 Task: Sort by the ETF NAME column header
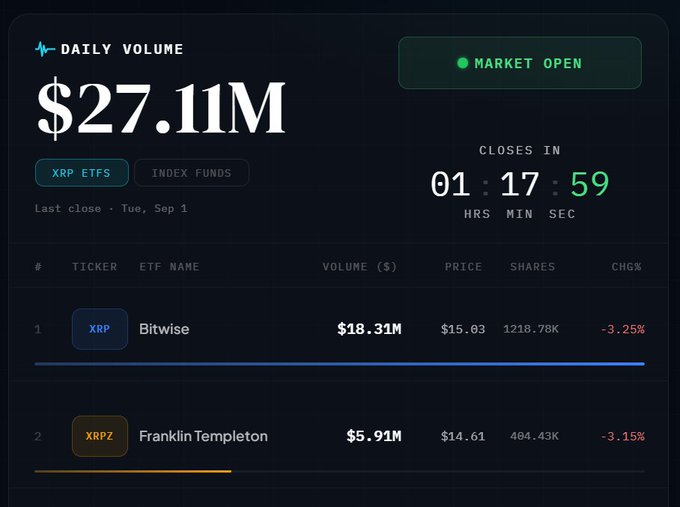point(169,266)
